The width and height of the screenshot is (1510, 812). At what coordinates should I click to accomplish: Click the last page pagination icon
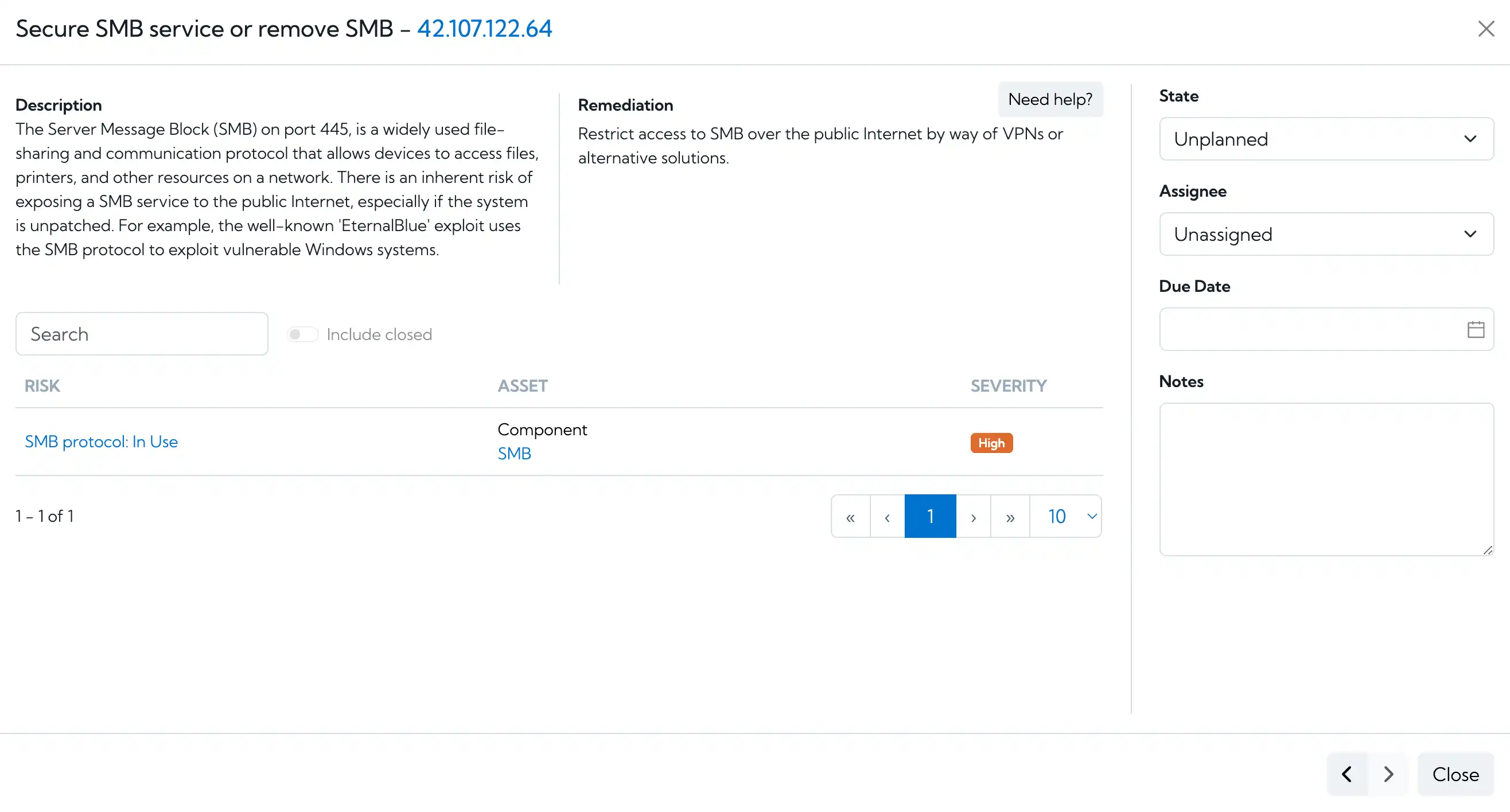pyautogui.click(x=1010, y=516)
